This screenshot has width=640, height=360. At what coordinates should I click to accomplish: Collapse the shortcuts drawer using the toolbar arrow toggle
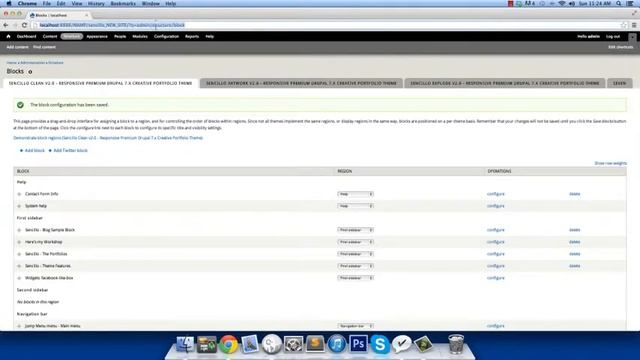pos(632,37)
